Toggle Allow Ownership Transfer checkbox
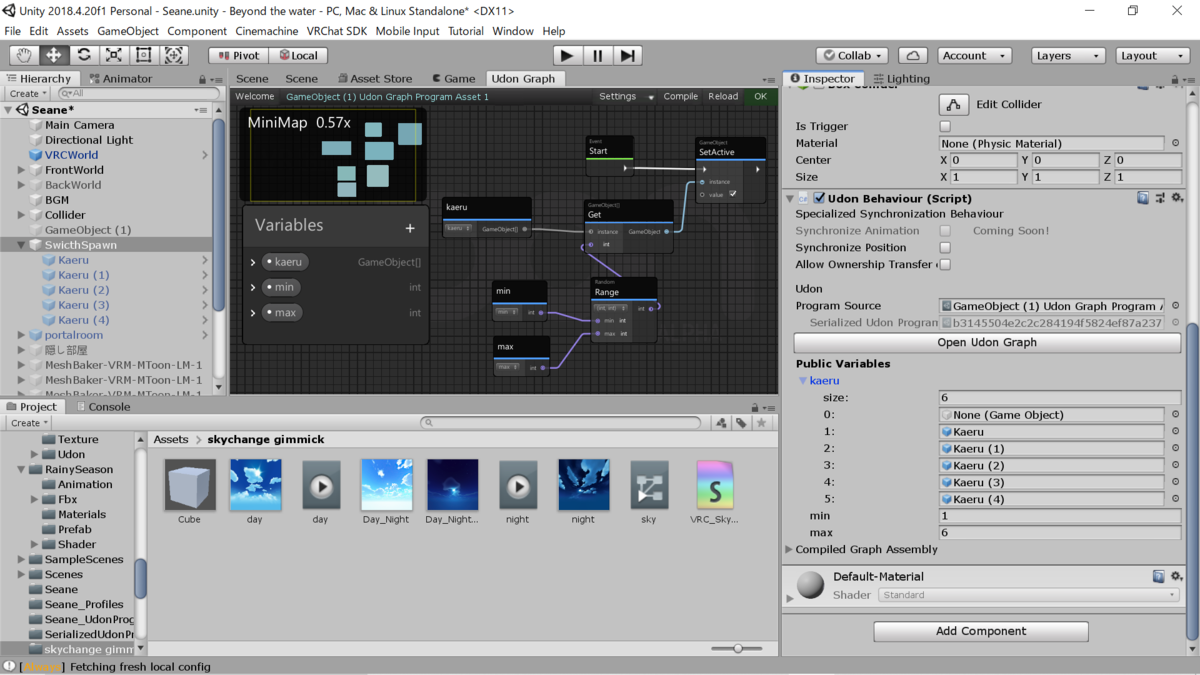Image resolution: width=1200 pixels, height=675 pixels. (x=945, y=264)
